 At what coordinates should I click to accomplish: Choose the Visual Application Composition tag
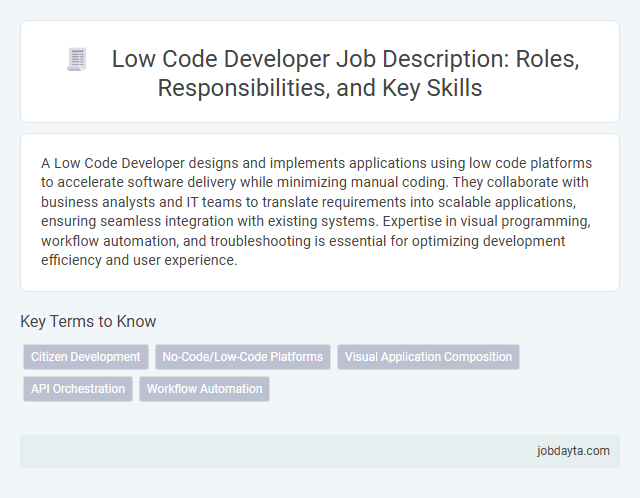coord(428,357)
